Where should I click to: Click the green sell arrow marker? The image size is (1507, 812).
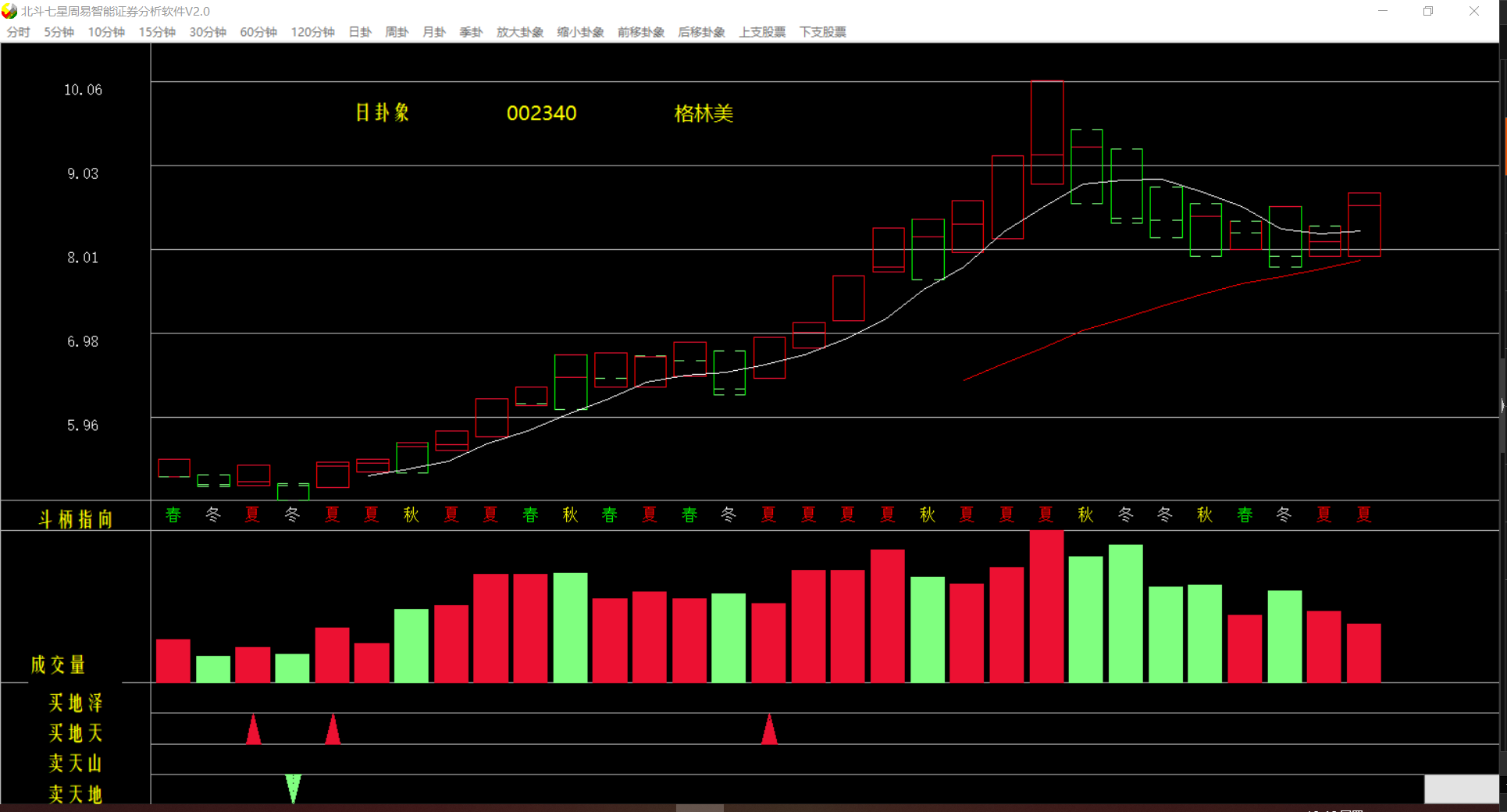293,788
